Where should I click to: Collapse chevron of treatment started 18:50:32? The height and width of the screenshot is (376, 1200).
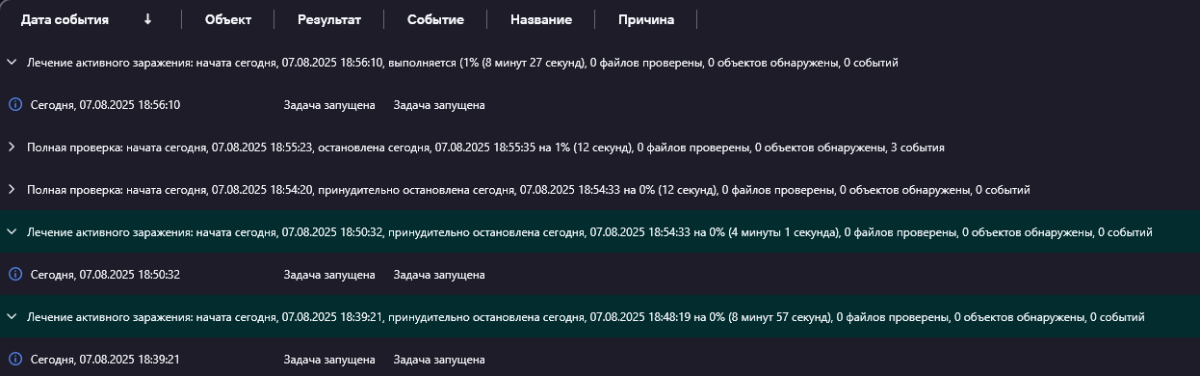click(x=12, y=232)
